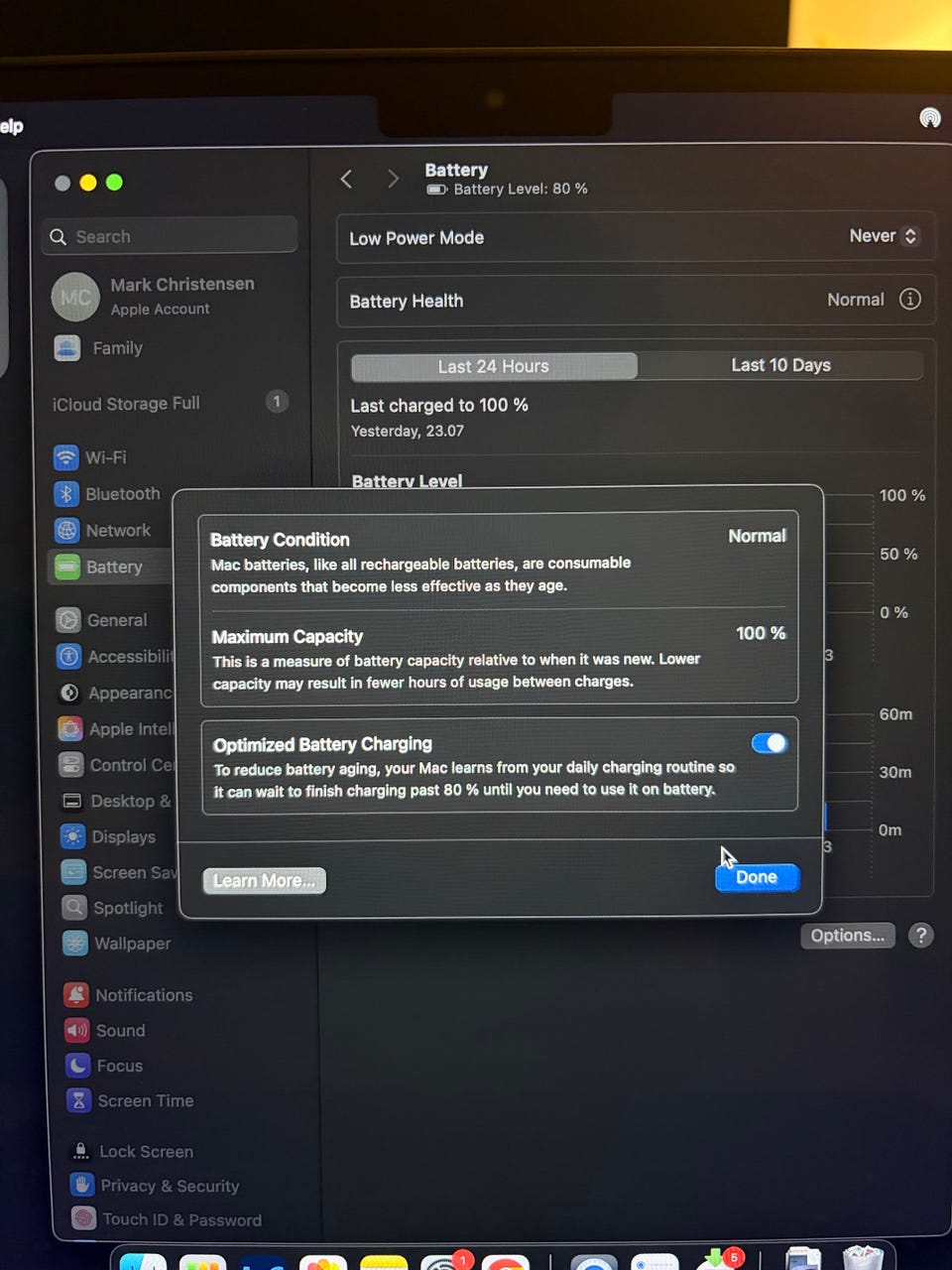Open the Appearance icon in sidebar
This screenshot has width=952, height=1270.
click(69, 693)
